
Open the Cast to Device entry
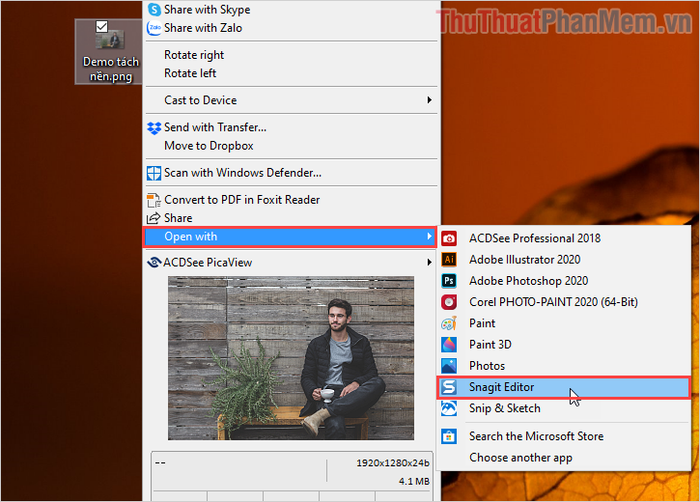[x=292, y=100]
